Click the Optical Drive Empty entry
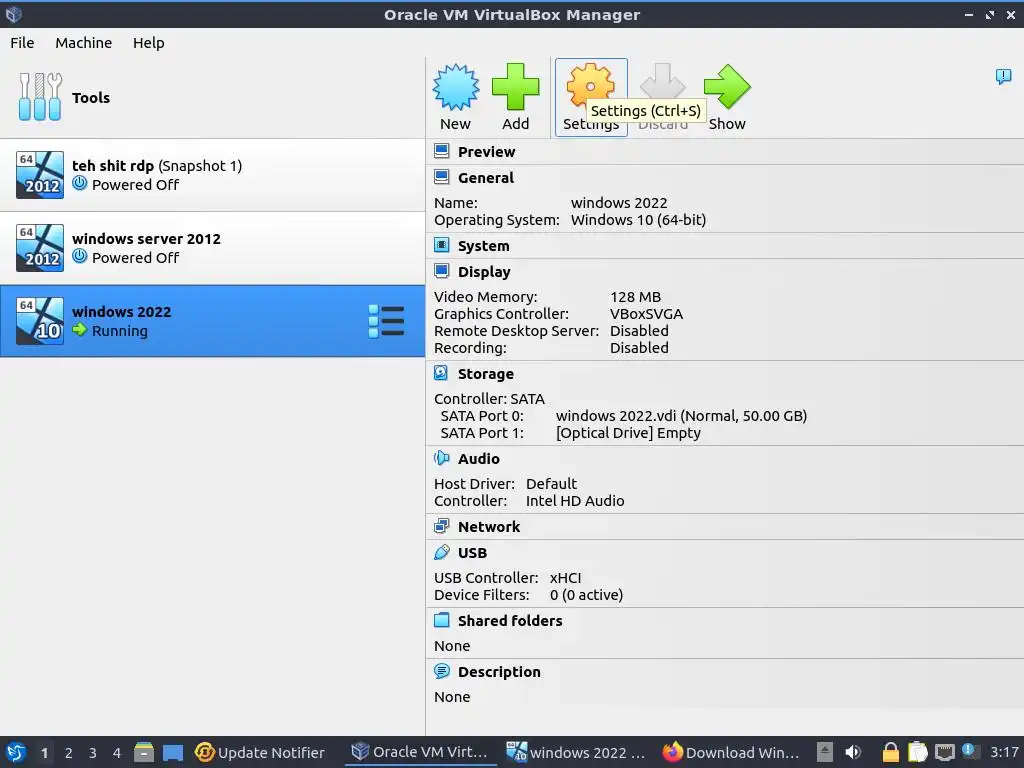This screenshot has height=768, width=1024. point(628,432)
